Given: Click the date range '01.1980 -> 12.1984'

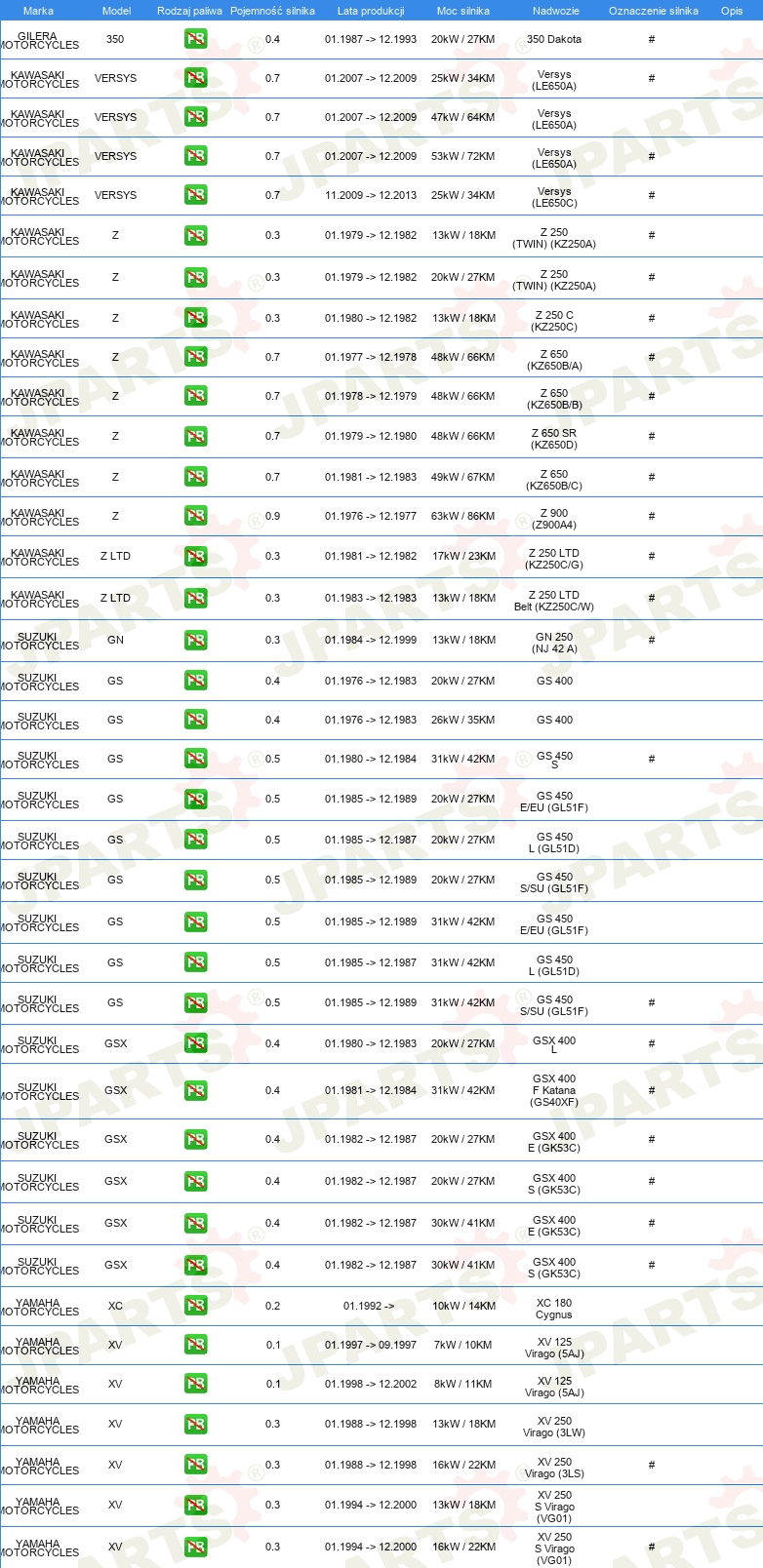Looking at the screenshot, I should coord(371,759).
